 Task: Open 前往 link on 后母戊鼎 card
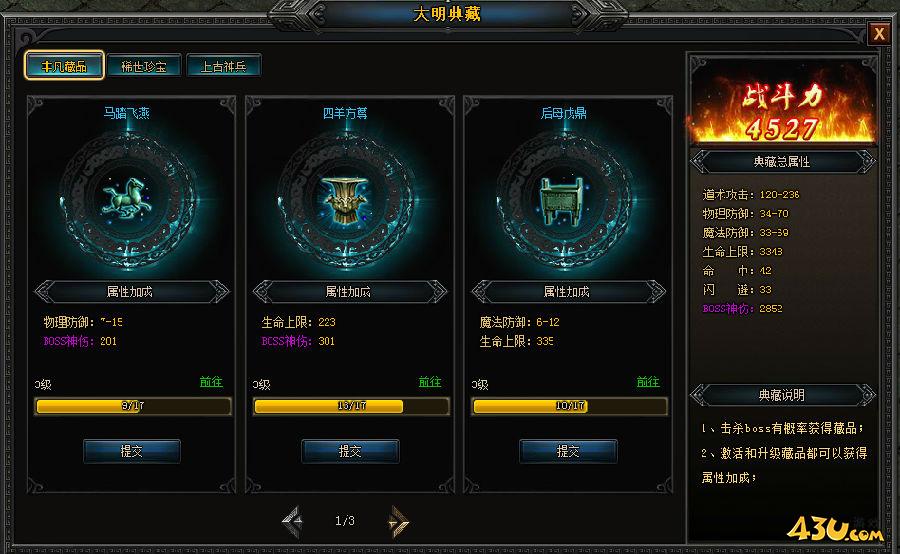tap(648, 382)
